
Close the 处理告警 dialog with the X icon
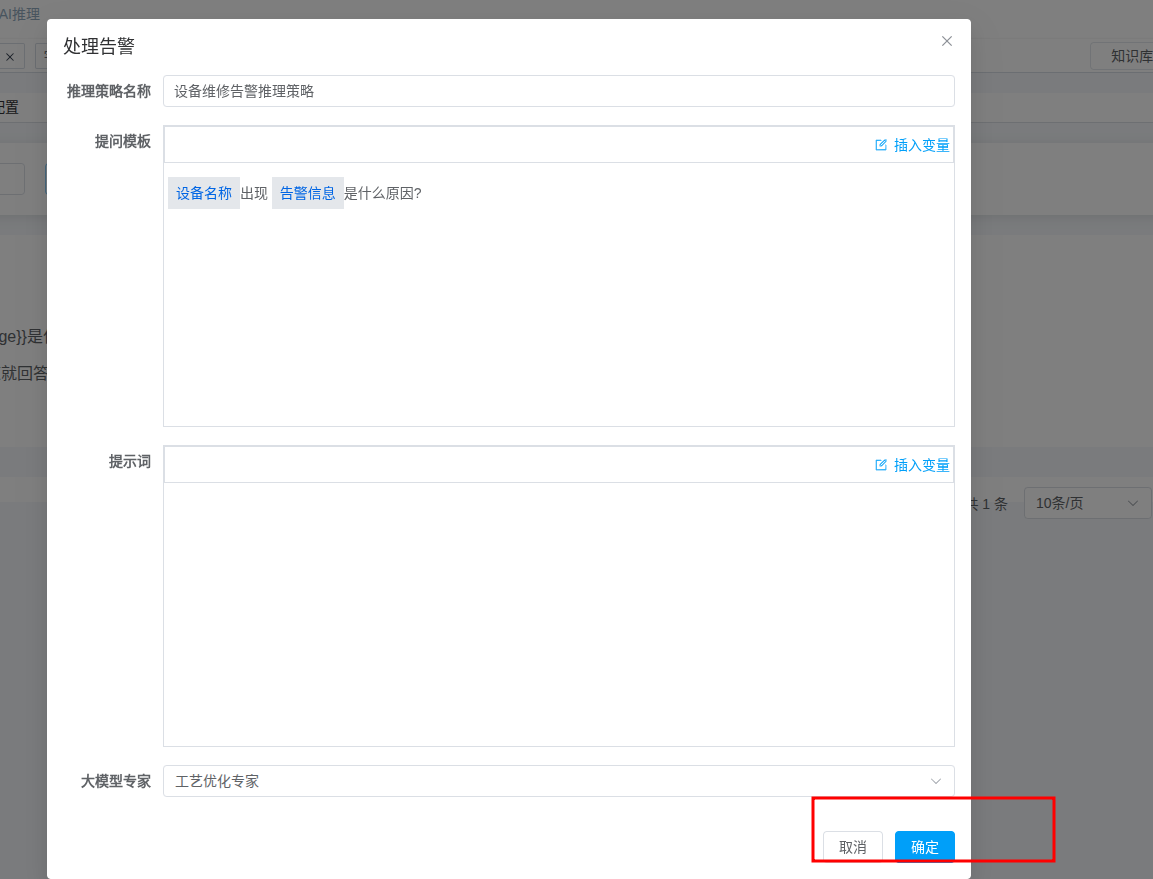(947, 41)
